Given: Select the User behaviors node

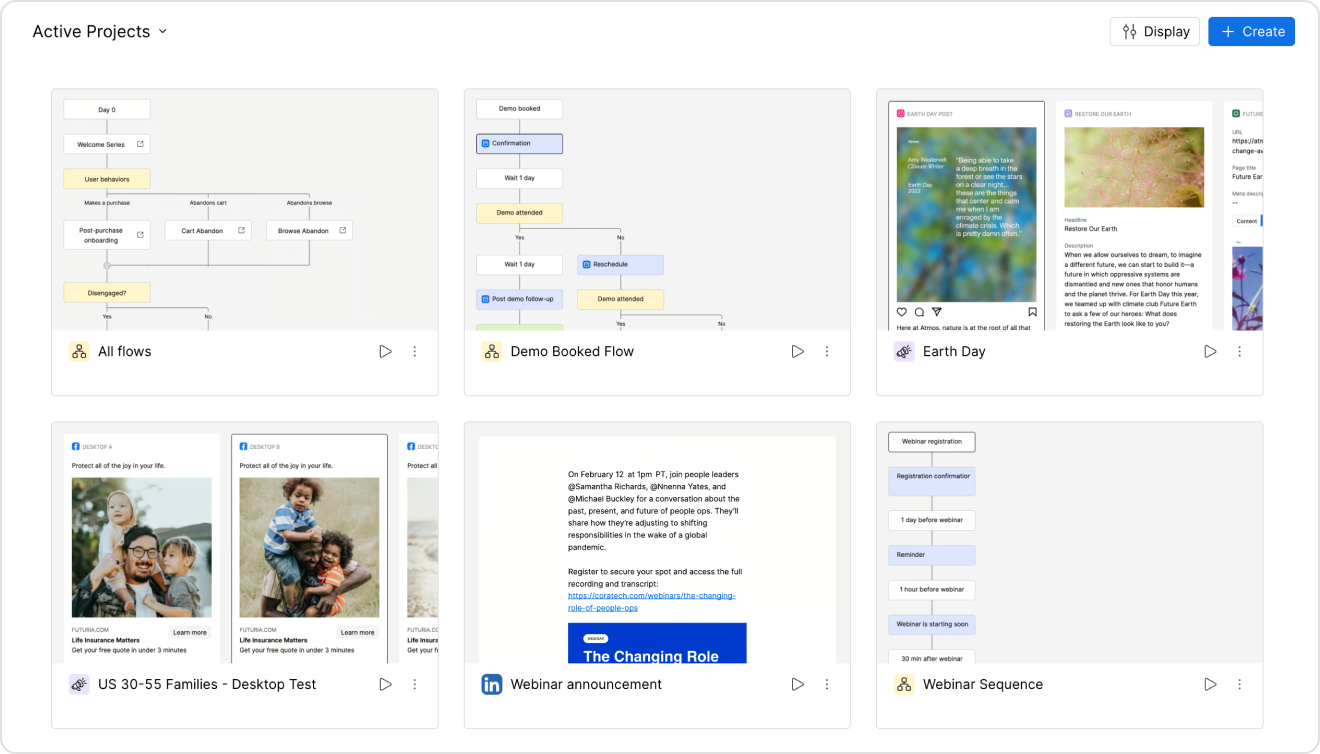Looking at the screenshot, I should point(107,179).
